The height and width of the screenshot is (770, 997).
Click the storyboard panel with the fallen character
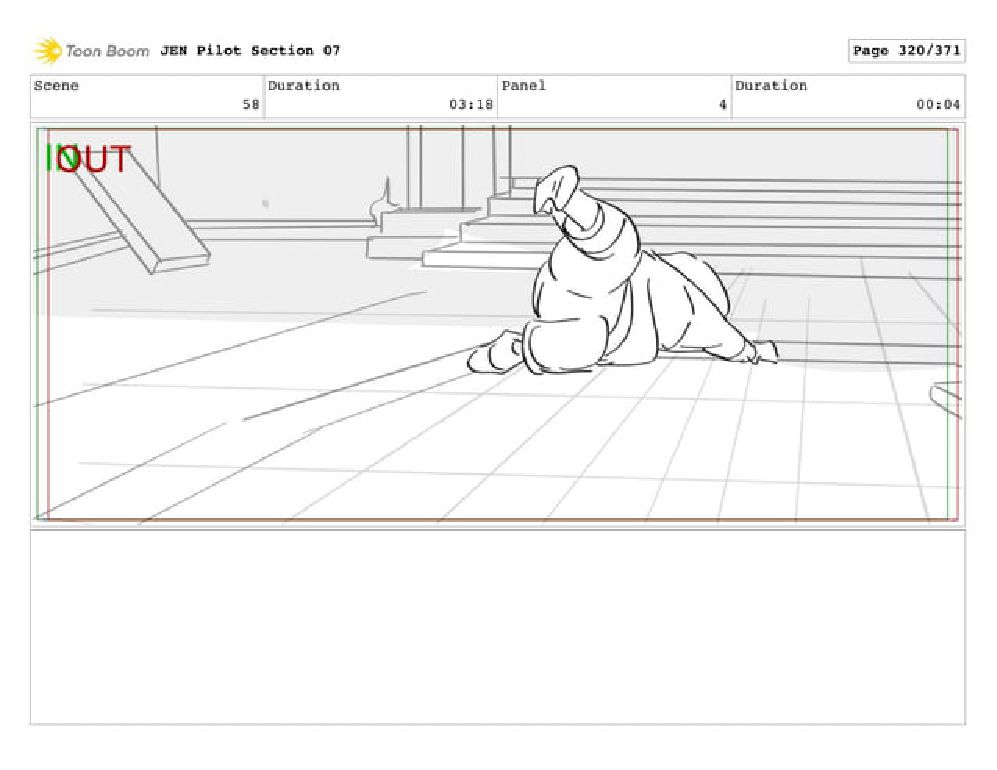coord(498,324)
